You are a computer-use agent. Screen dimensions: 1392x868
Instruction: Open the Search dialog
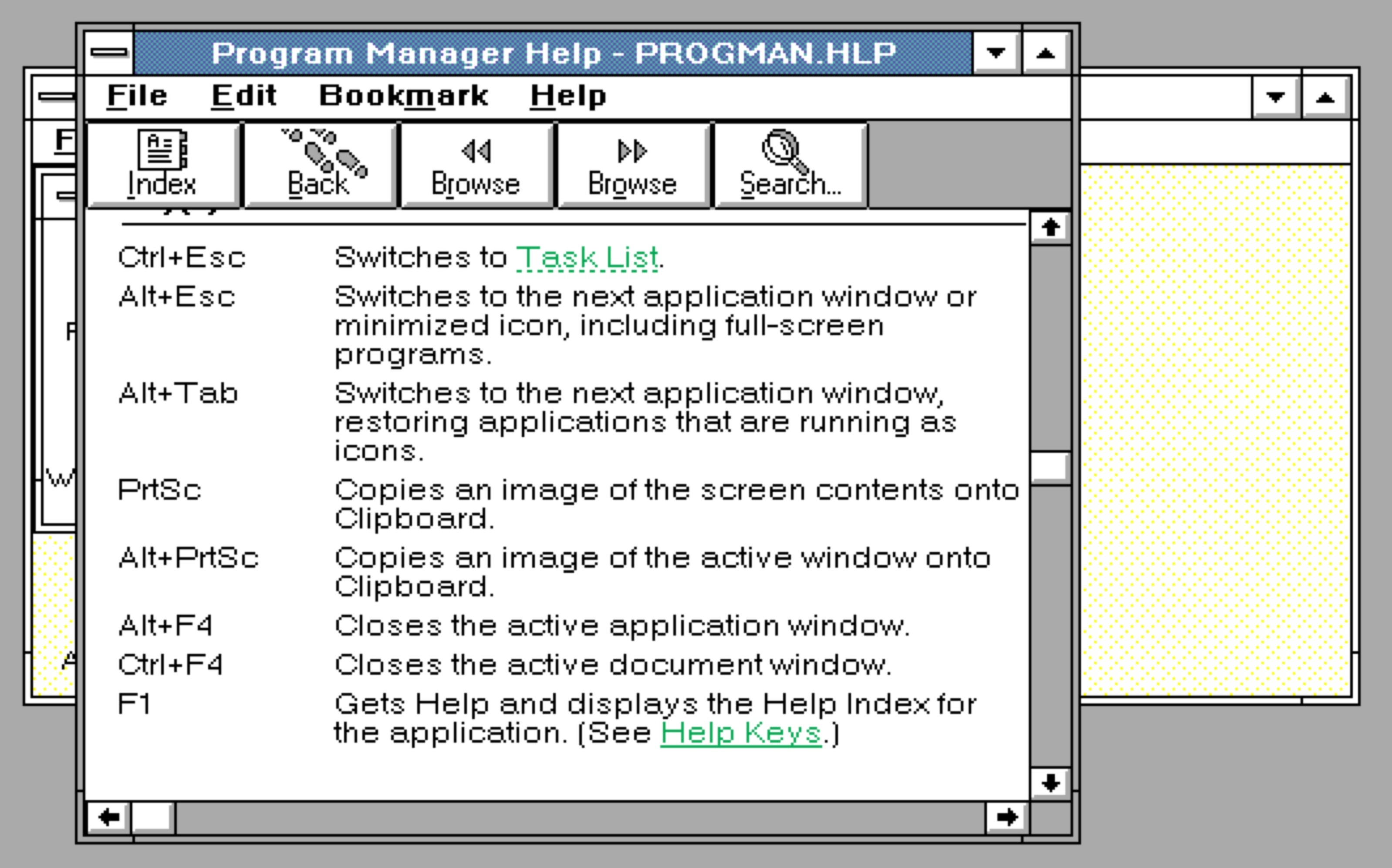789,164
